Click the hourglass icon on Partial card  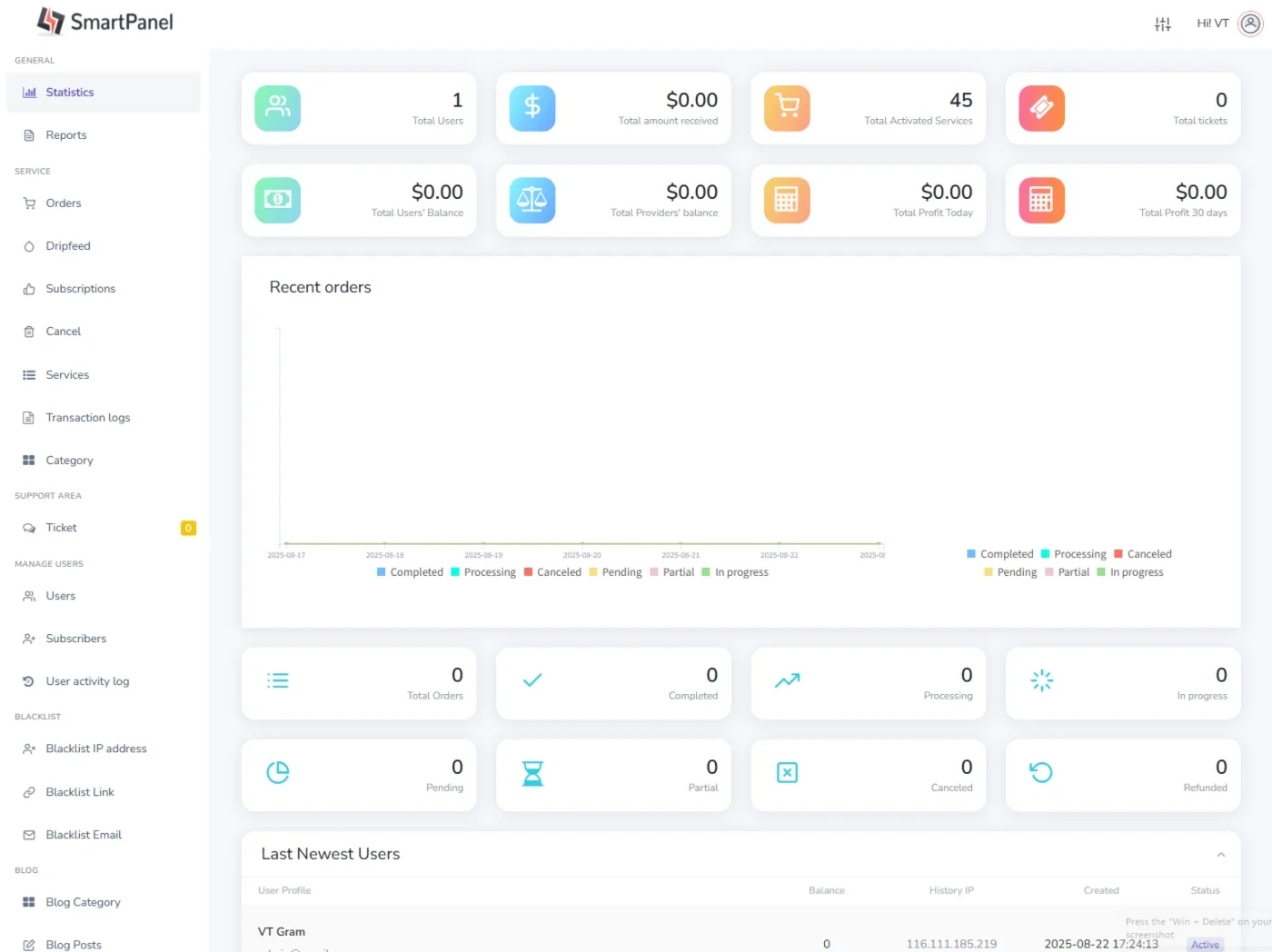click(x=532, y=773)
